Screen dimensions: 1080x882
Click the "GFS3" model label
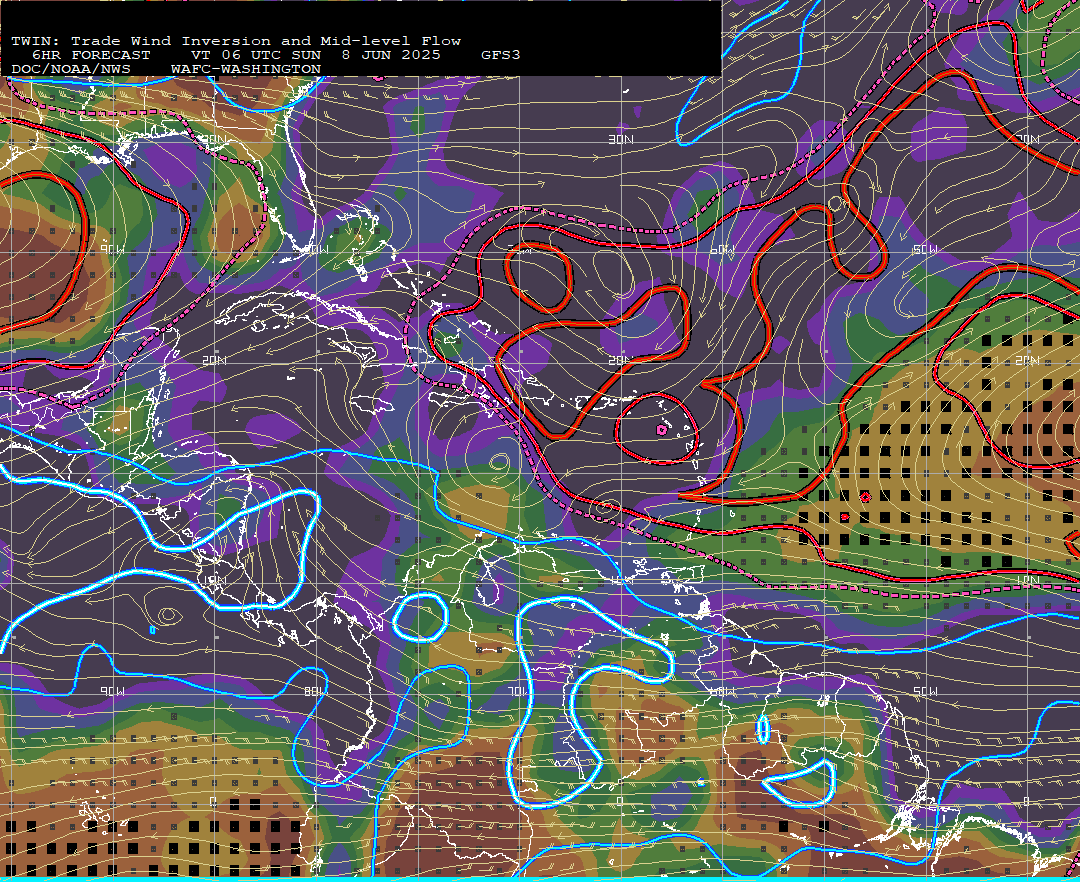[501, 55]
